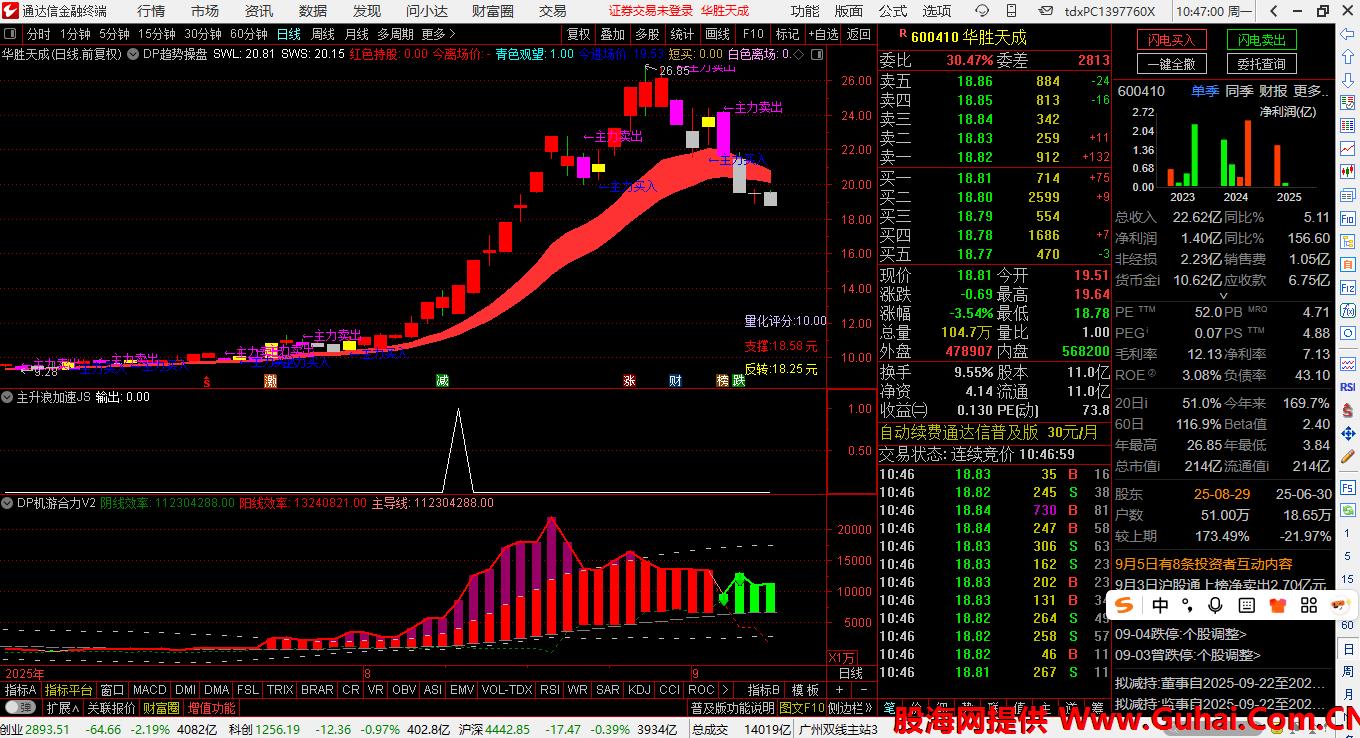Select the 日 period in right sidebar

[x=1347, y=650]
